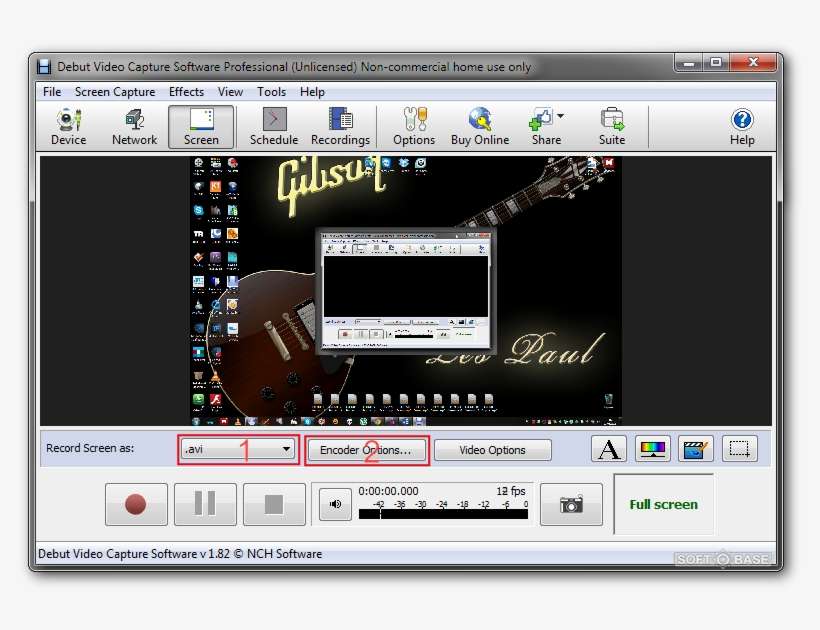Click the Encoder Options button
The width and height of the screenshot is (820, 630).
(367, 451)
